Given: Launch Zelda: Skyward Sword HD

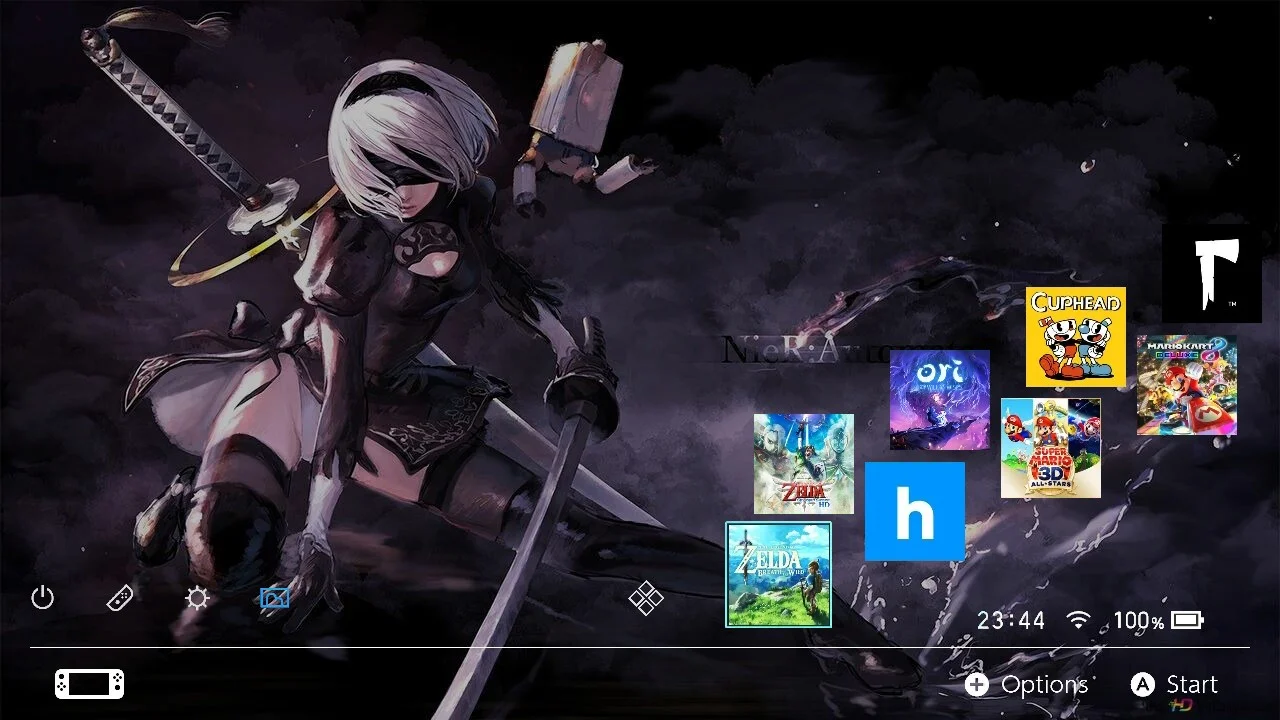Looking at the screenshot, I should pyautogui.click(x=805, y=462).
